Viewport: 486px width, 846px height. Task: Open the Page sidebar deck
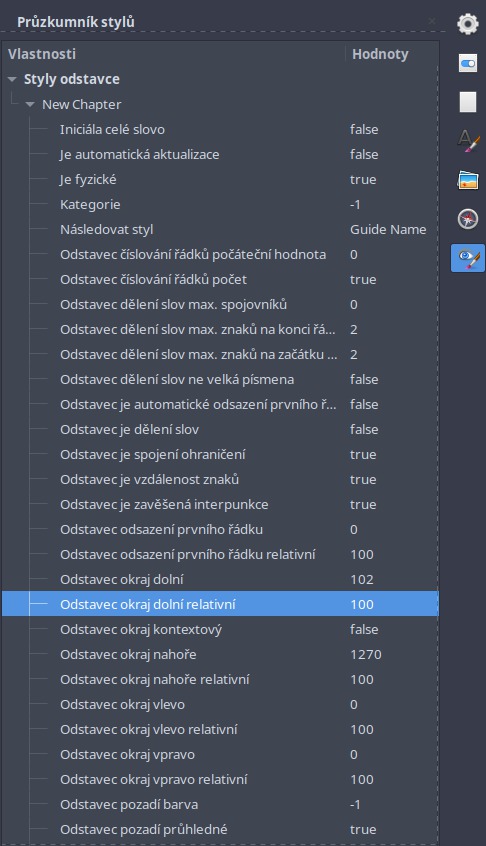click(468, 102)
